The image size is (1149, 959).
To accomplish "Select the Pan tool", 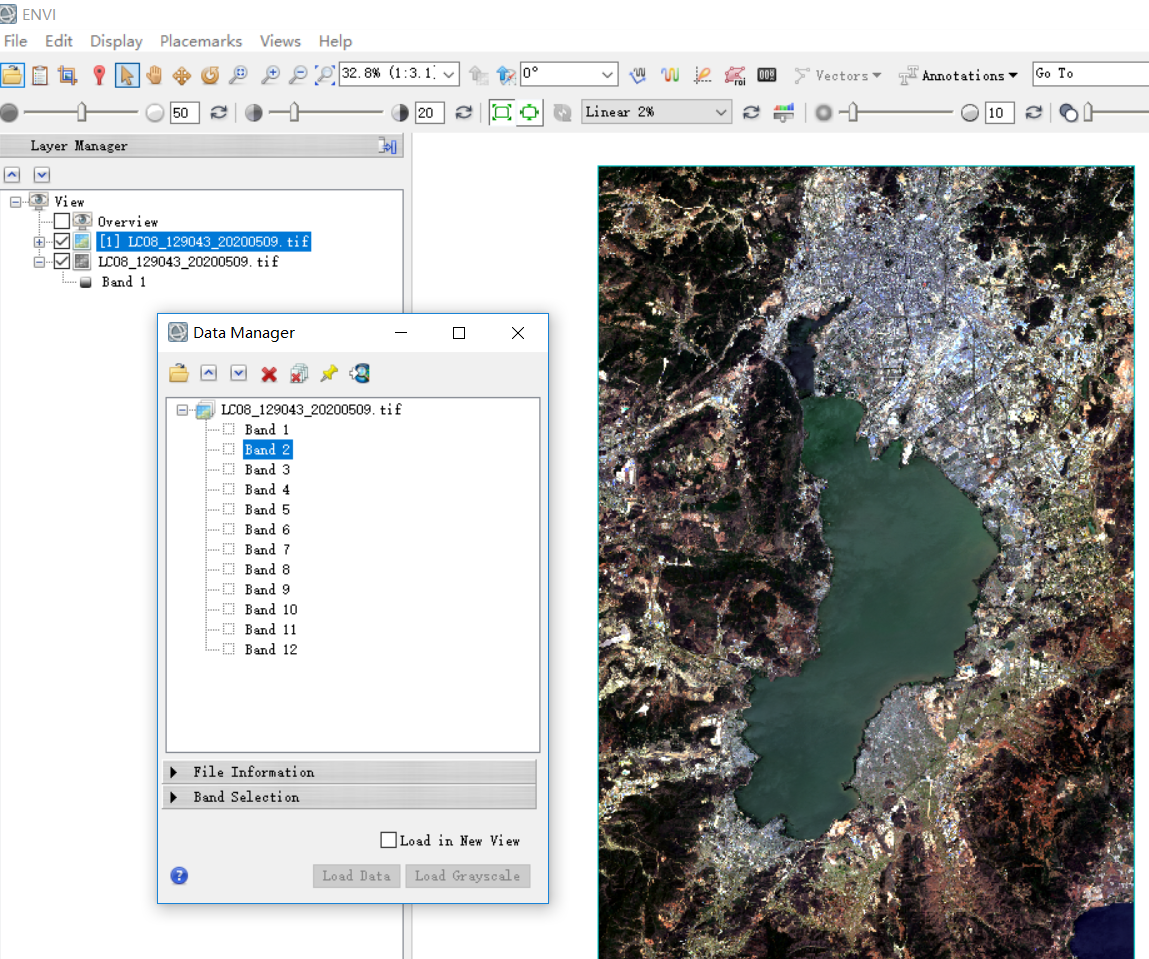I will (x=153, y=75).
